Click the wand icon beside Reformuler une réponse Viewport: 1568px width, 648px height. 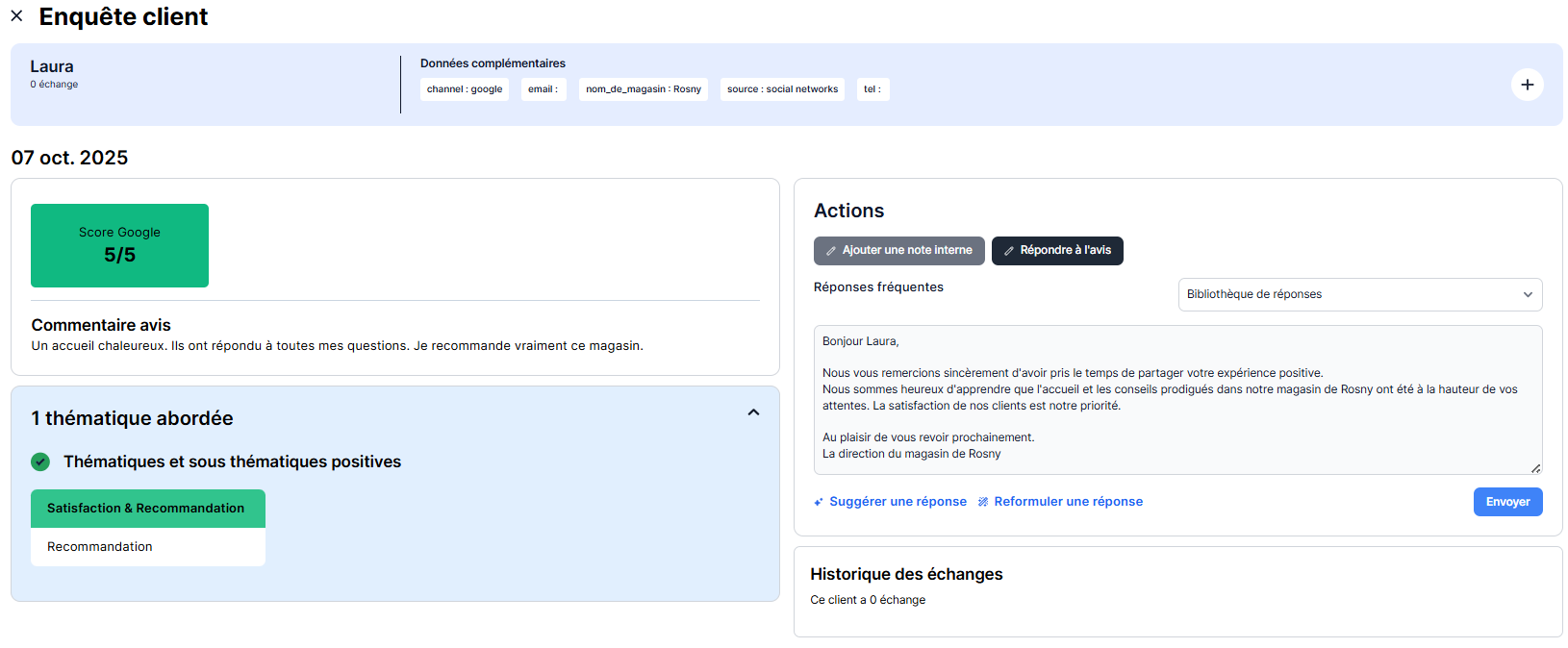pyautogui.click(x=983, y=502)
